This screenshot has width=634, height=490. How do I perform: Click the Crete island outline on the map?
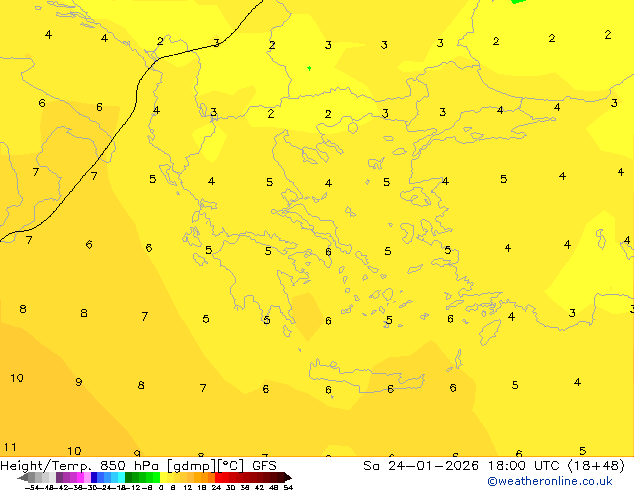(x=367, y=376)
